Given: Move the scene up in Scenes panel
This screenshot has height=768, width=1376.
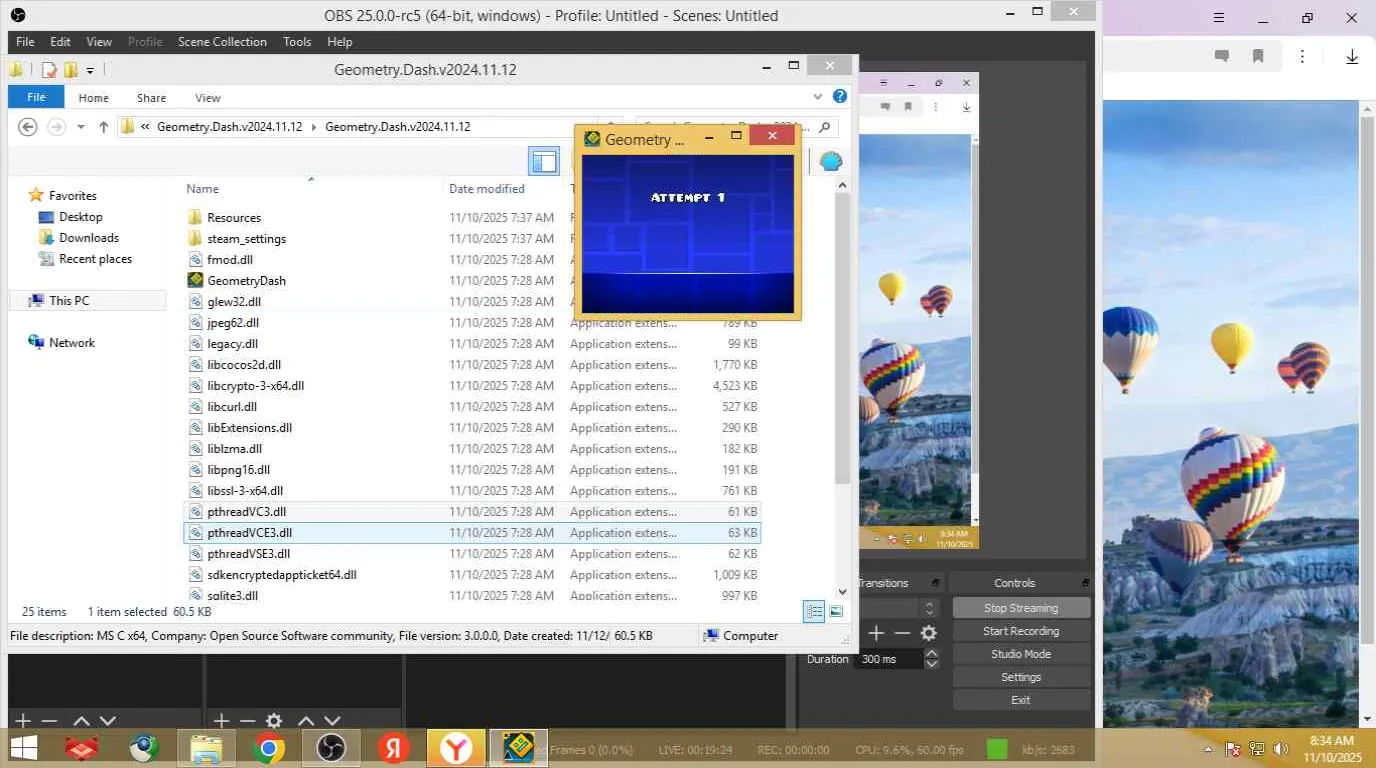Looking at the screenshot, I should 82,721.
